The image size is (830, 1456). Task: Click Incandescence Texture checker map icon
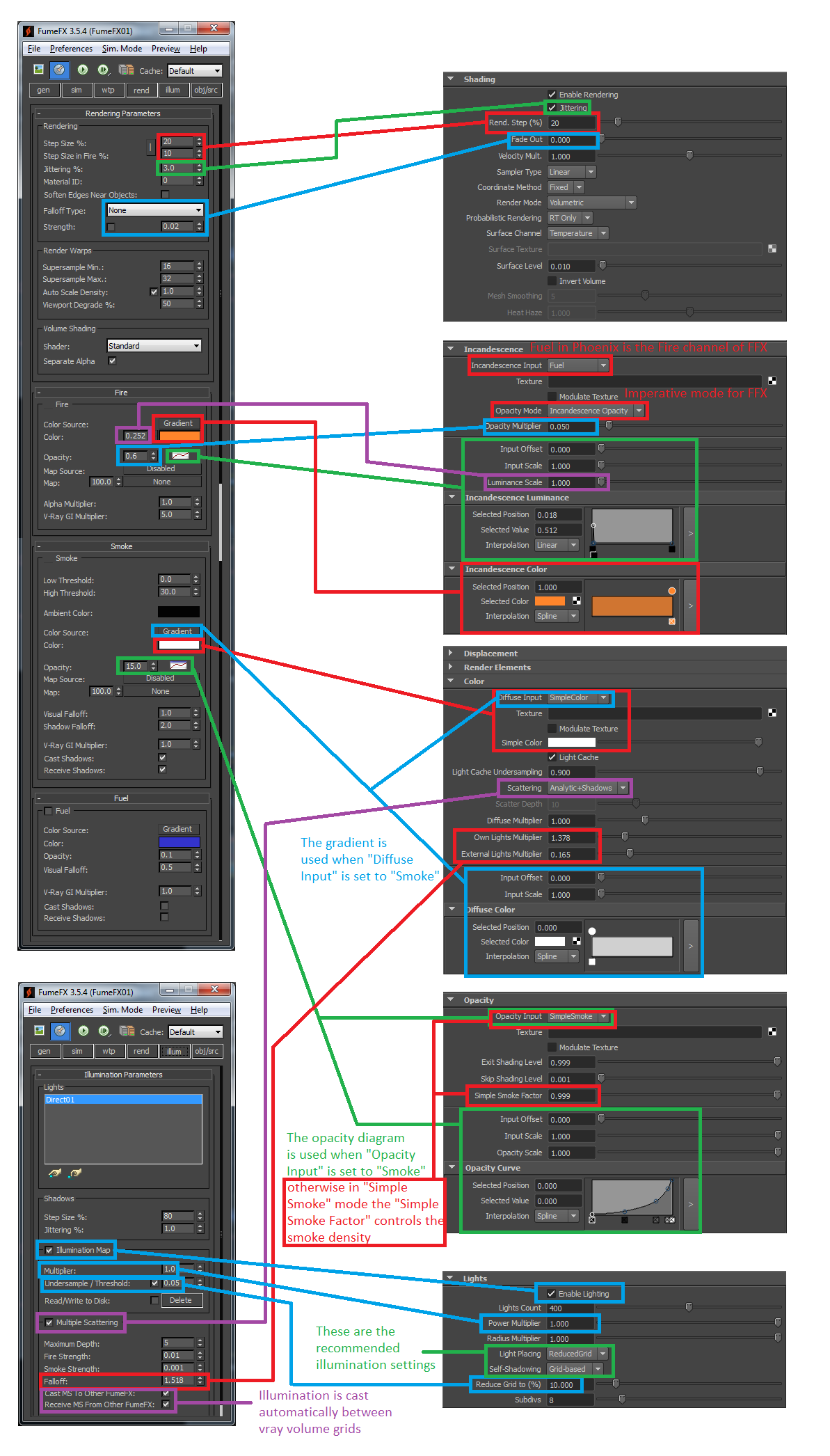[x=772, y=381]
